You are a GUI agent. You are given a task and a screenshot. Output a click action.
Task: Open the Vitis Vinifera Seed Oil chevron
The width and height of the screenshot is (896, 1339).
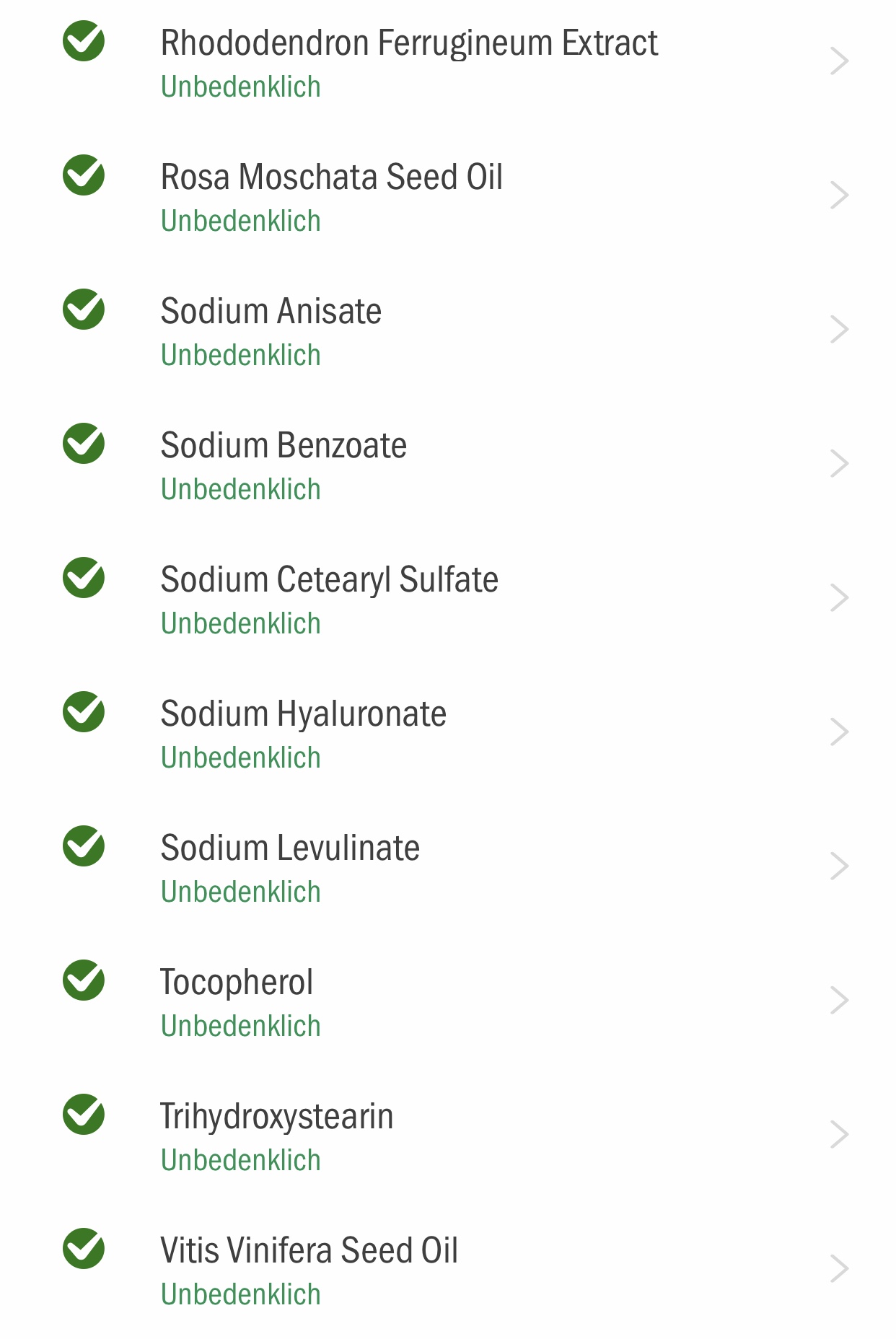tap(839, 1269)
